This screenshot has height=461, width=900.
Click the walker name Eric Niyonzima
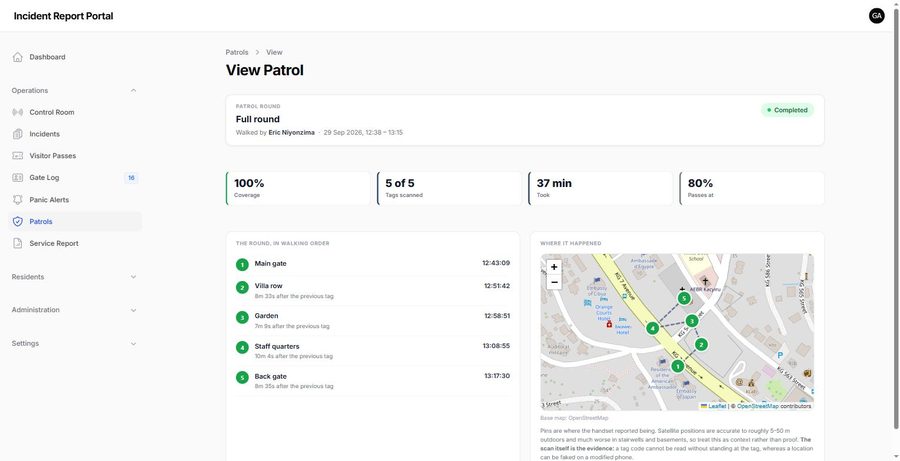point(292,133)
